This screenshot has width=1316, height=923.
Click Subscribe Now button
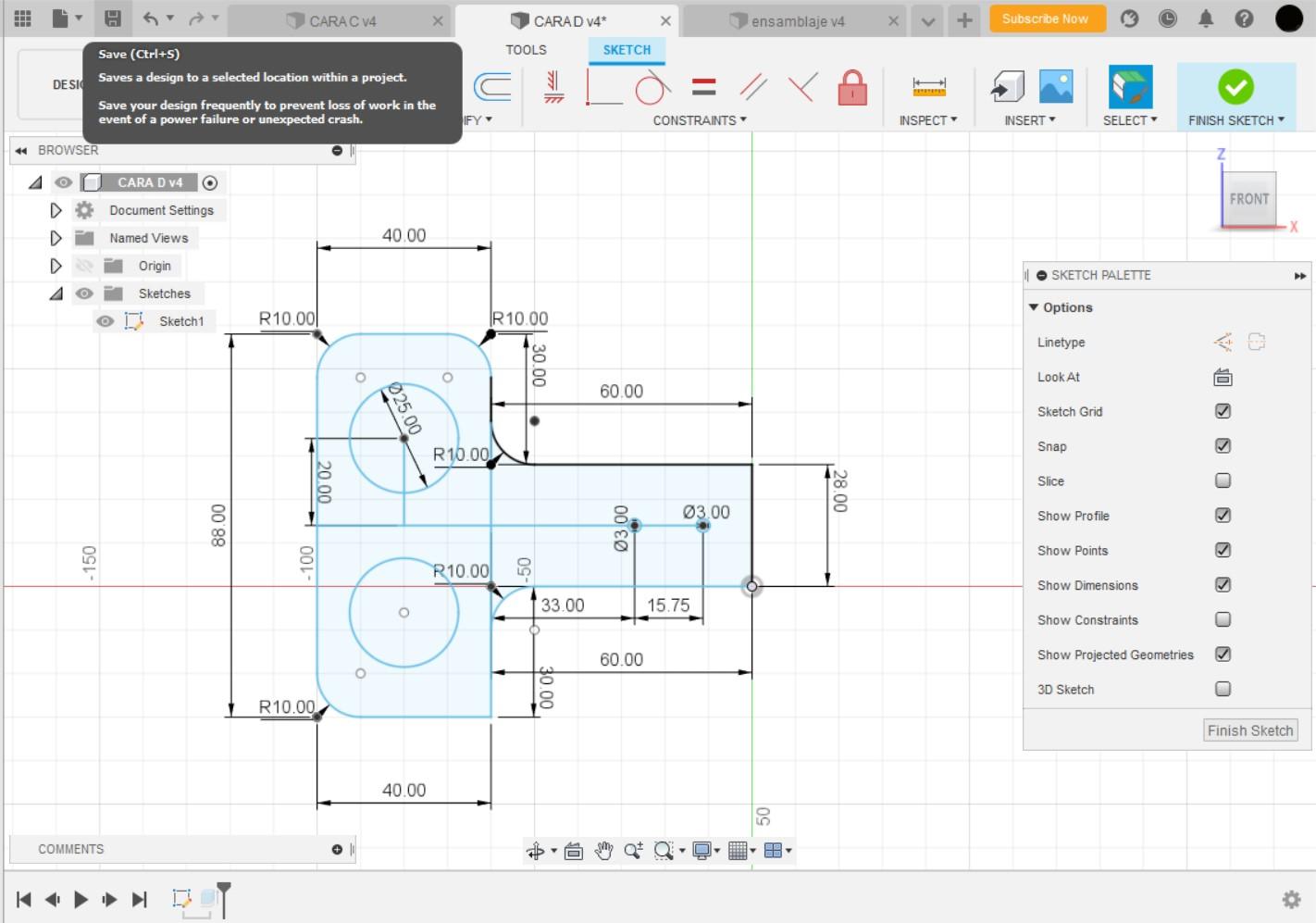tap(1046, 19)
